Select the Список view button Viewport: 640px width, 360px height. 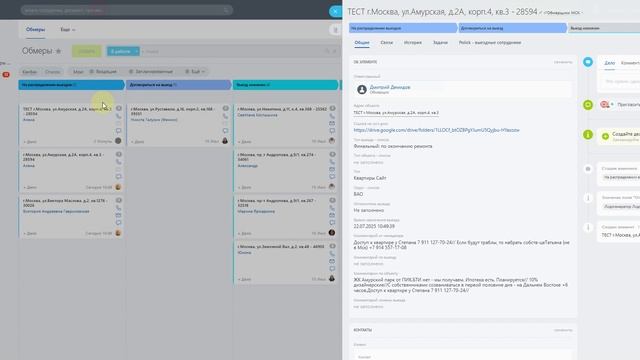(53, 71)
